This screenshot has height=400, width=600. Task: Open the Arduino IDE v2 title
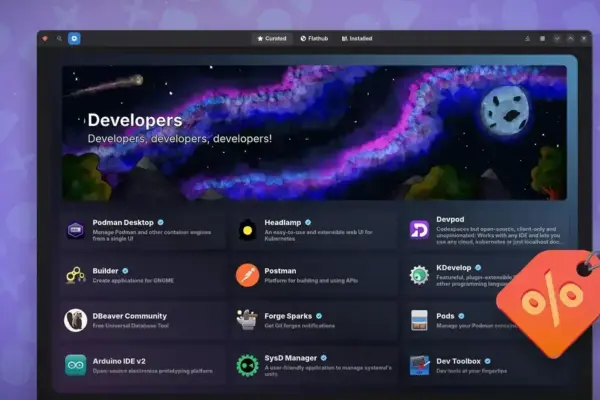click(x=119, y=361)
